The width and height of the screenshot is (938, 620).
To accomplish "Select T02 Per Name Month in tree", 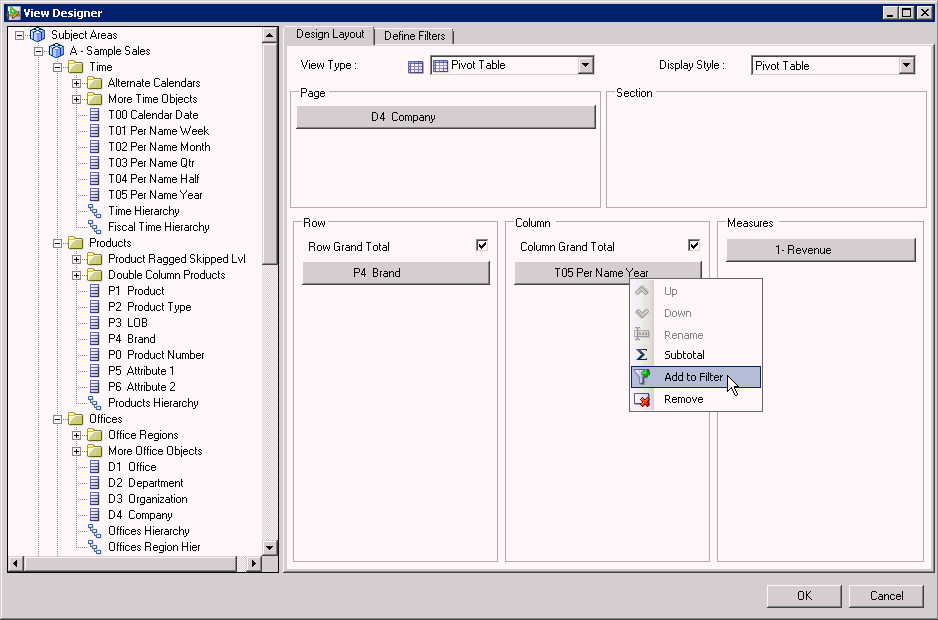I will tap(159, 147).
